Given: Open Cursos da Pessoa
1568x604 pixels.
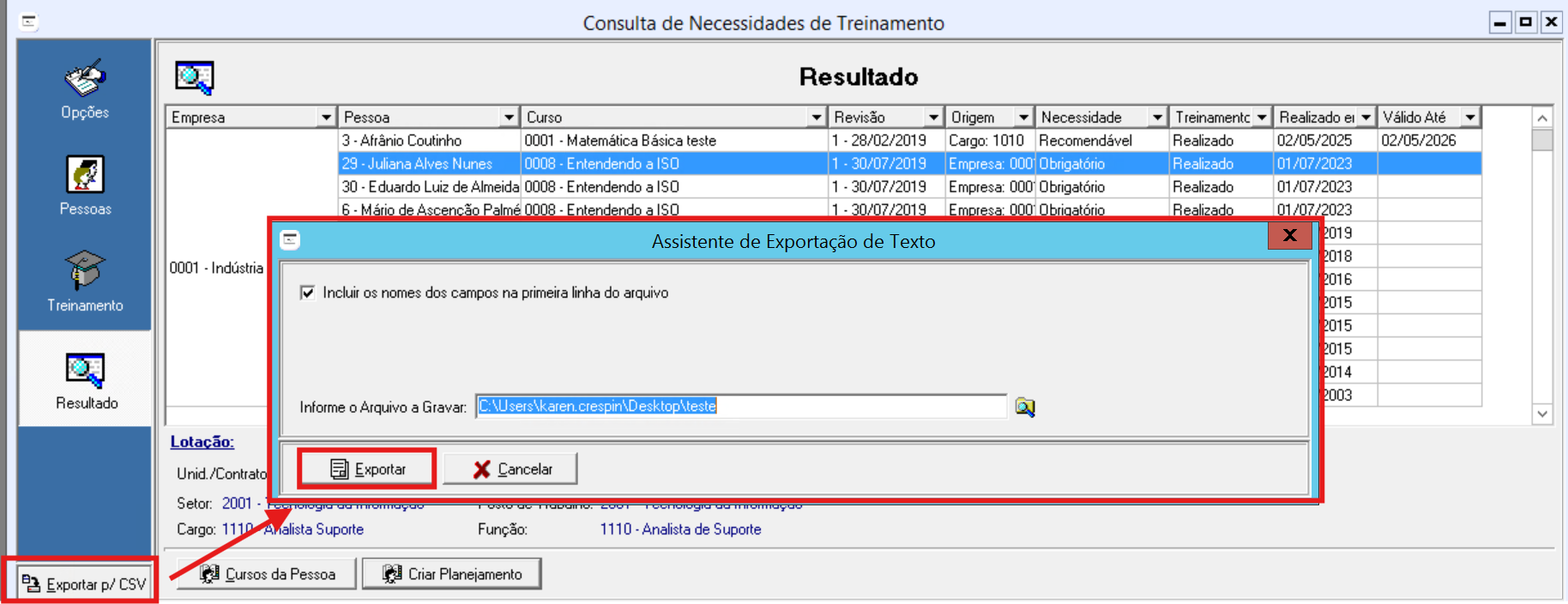Looking at the screenshot, I should tap(267, 574).
